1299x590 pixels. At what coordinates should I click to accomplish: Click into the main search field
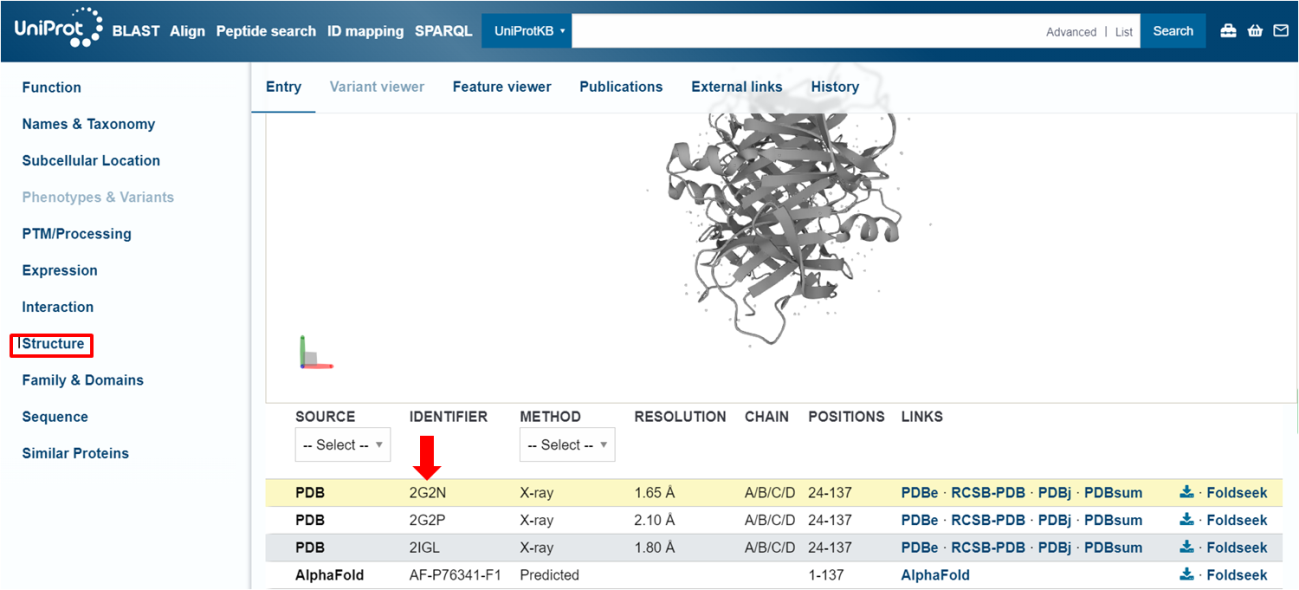click(805, 31)
